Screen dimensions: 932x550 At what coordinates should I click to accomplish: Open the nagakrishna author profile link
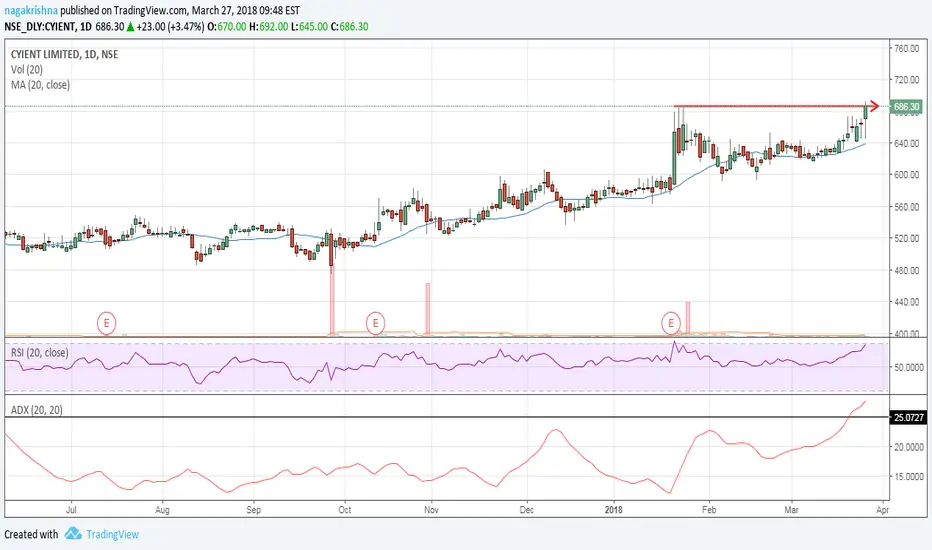(31, 11)
